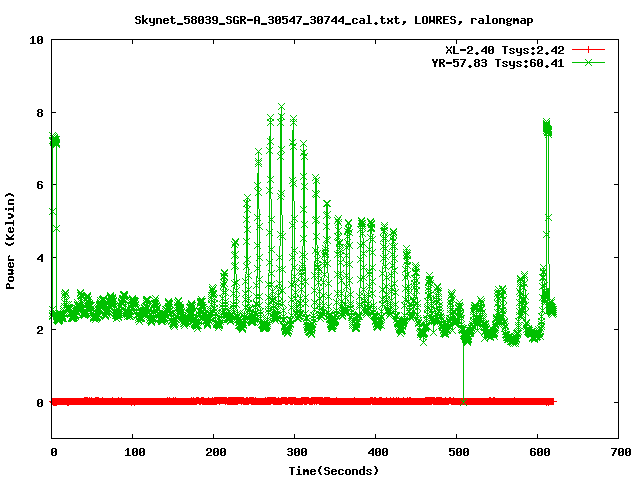Click the x-axis tick label 400

[378, 452]
